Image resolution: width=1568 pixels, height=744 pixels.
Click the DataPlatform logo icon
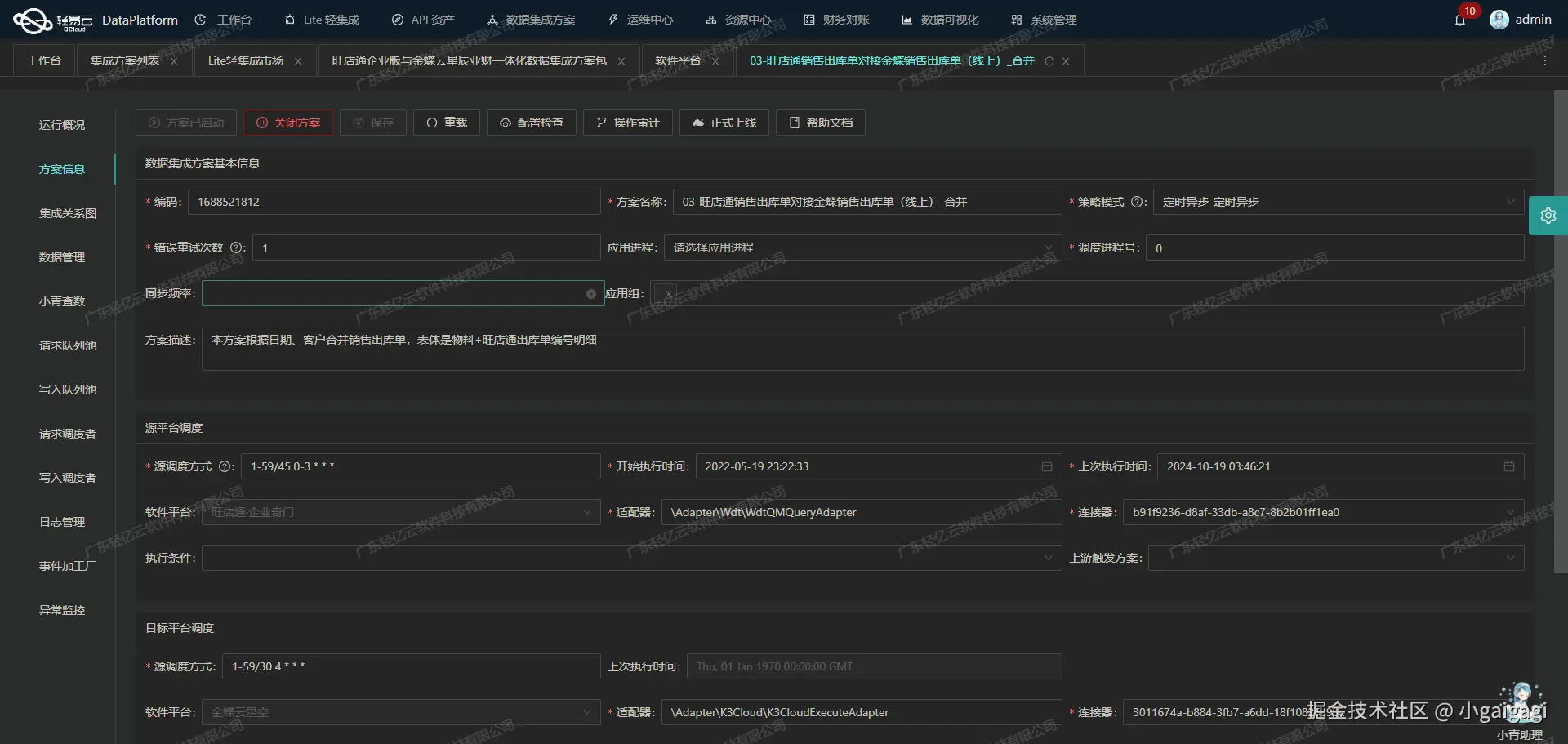tap(33, 20)
